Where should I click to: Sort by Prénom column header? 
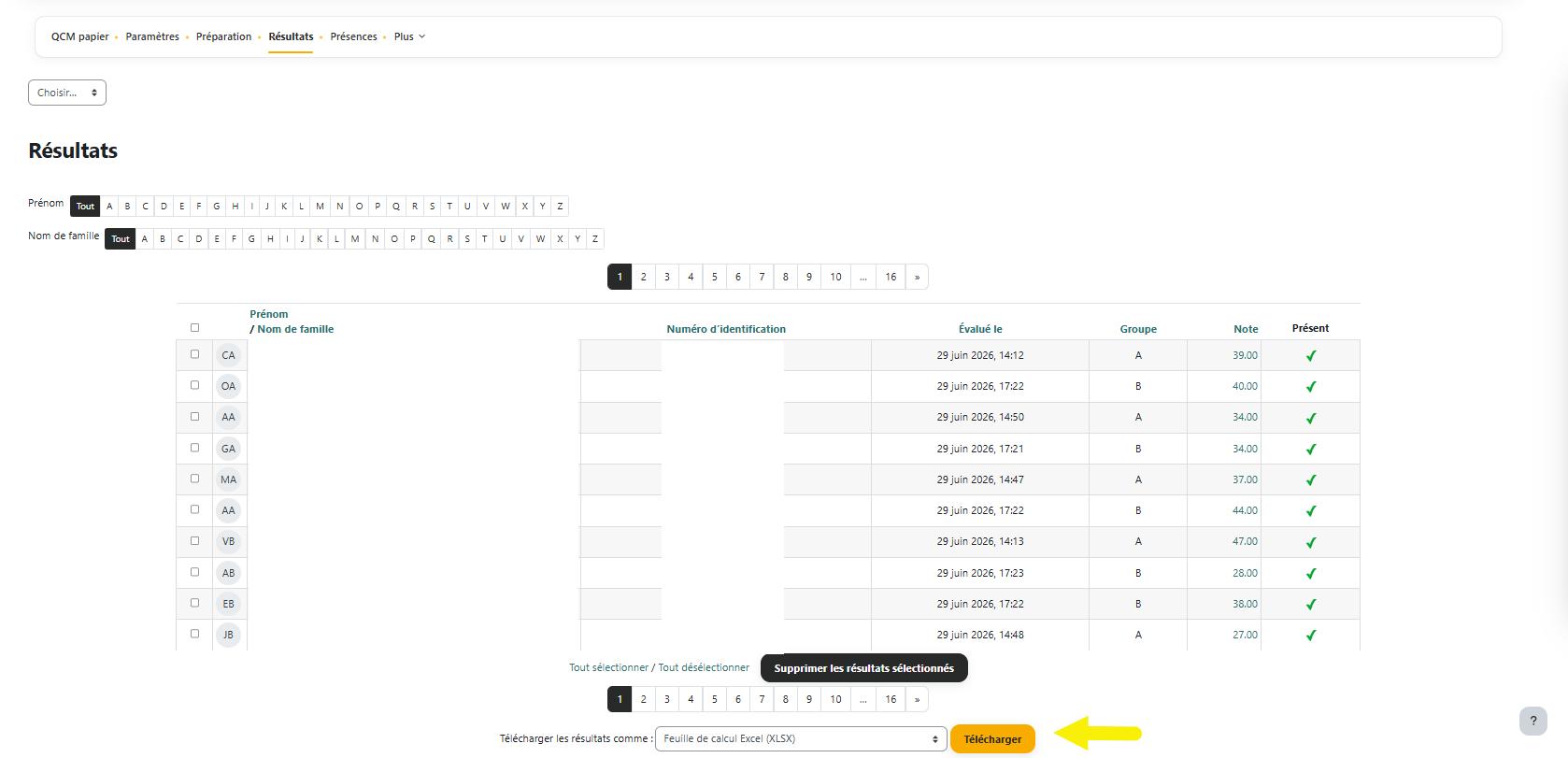(x=269, y=314)
